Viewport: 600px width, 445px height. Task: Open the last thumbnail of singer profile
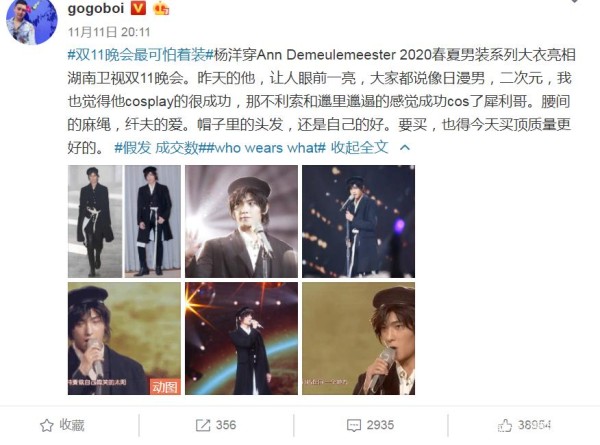point(359,339)
